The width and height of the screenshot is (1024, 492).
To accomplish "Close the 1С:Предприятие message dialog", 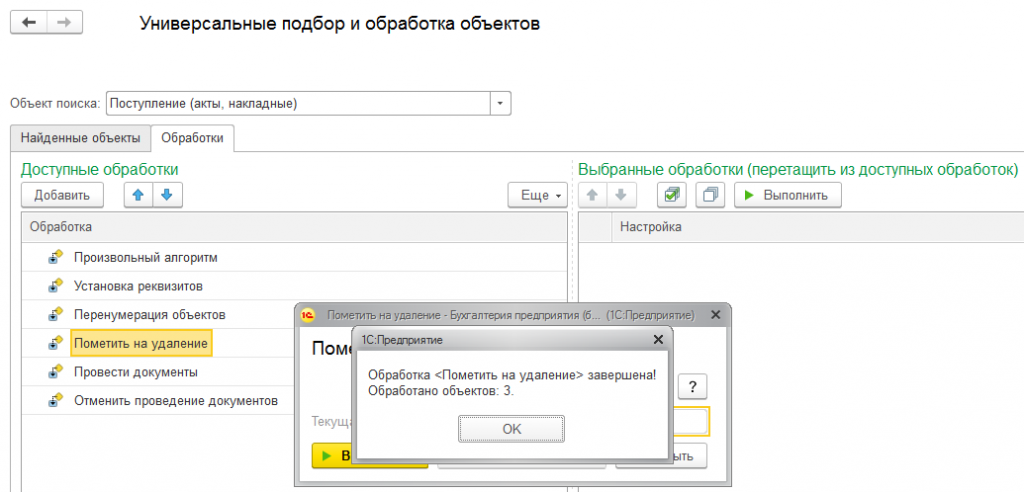I will pyautogui.click(x=657, y=340).
